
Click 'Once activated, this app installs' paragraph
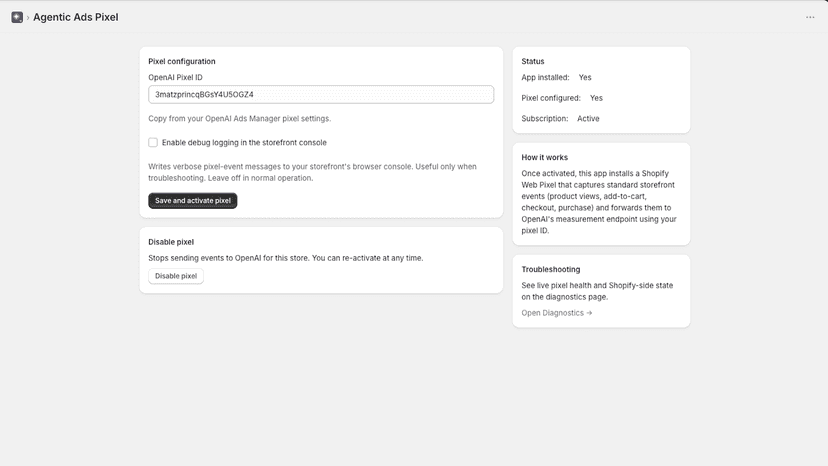click(599, 202)
